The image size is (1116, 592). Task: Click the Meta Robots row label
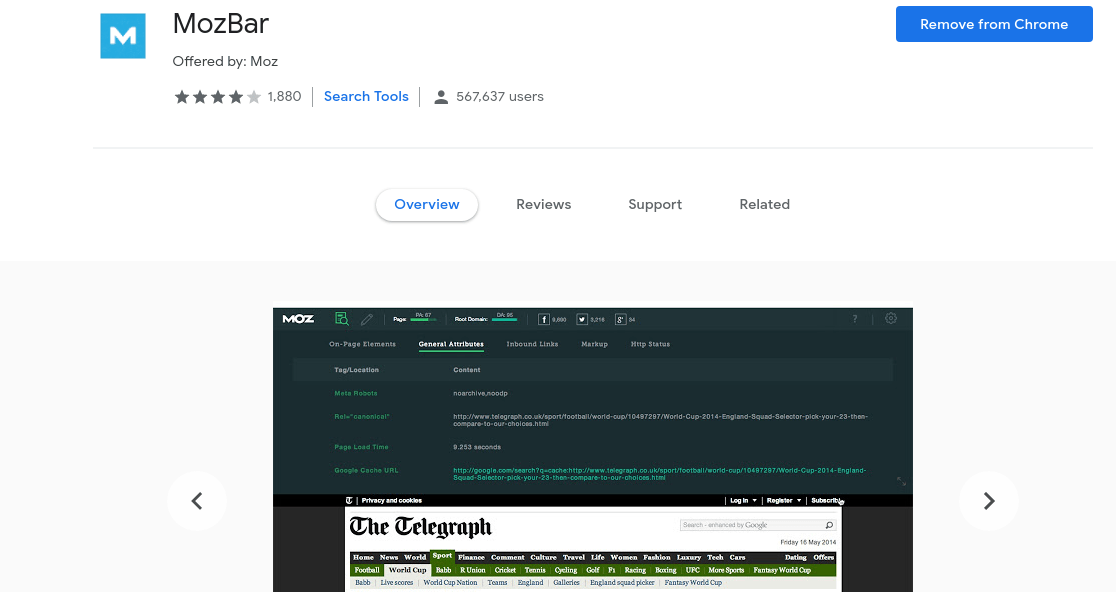356,393
